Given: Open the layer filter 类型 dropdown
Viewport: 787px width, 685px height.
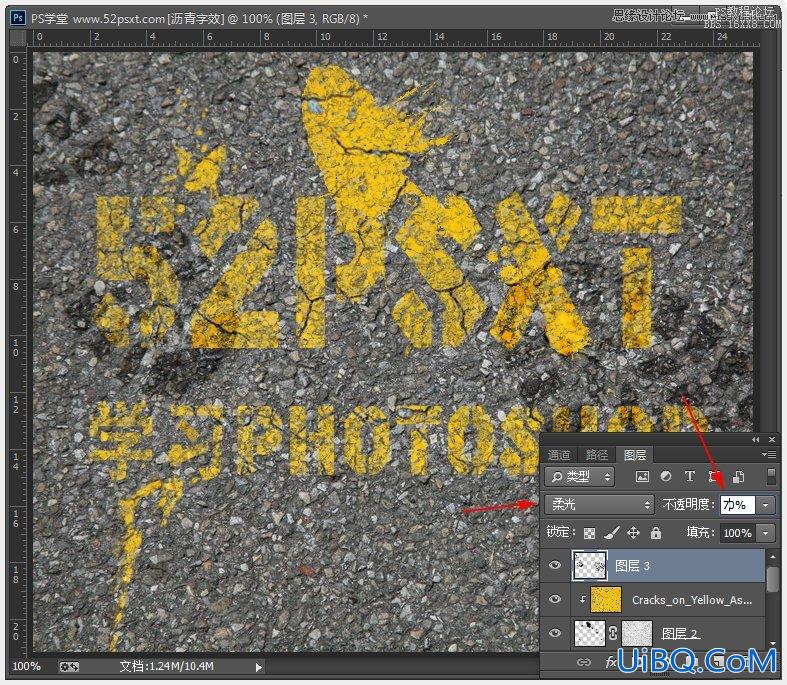Looking at the screenshot, I should (580, 476).
